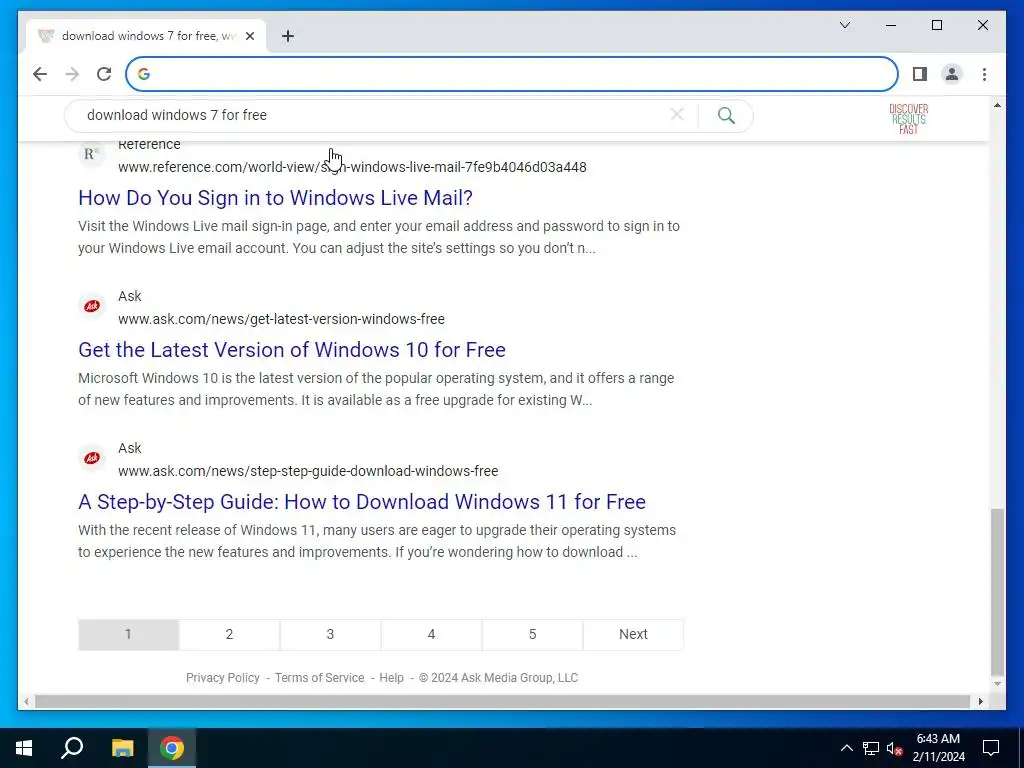Open the Privacy Policy link
Viewport: 1024px width, 768px height.
tap(223, 678)
